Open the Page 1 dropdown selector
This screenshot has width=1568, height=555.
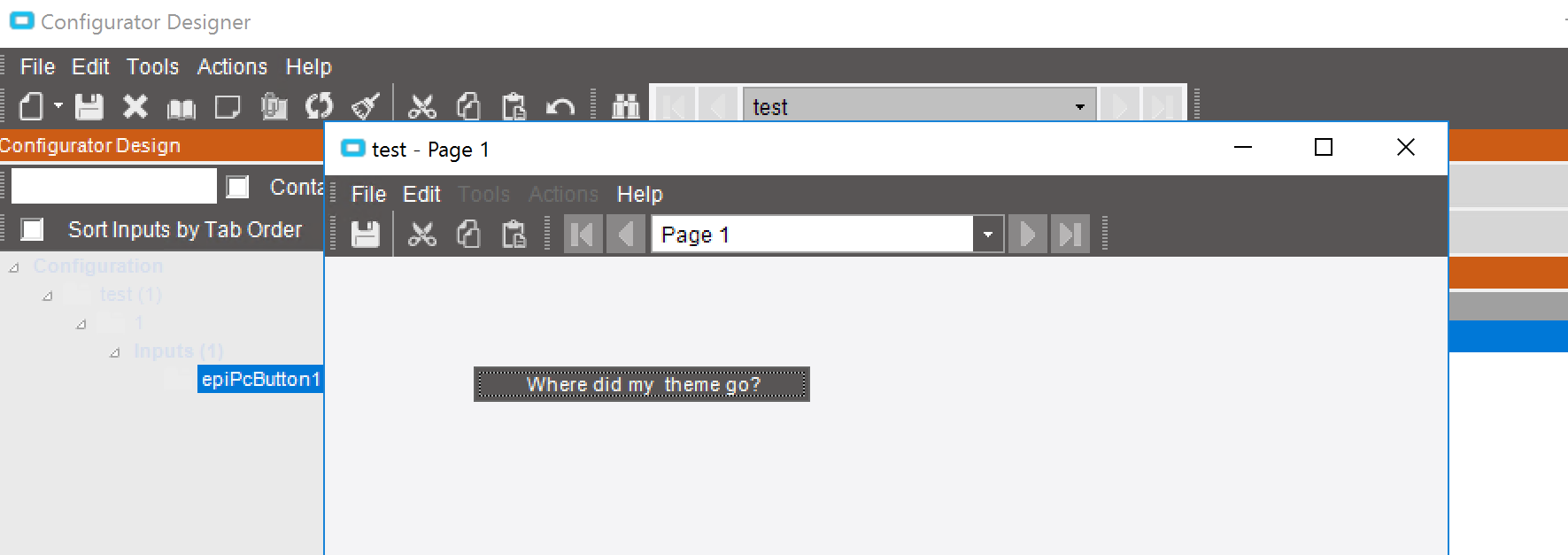click(x=988, y=235)
